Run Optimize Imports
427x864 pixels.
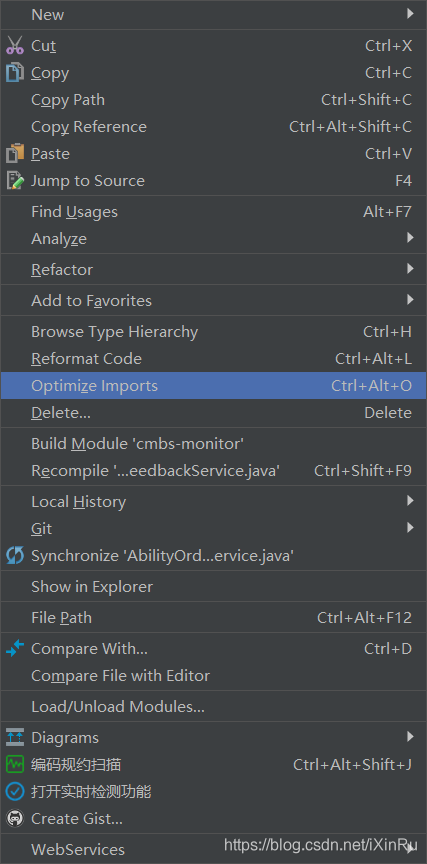[x=213, y=386]
